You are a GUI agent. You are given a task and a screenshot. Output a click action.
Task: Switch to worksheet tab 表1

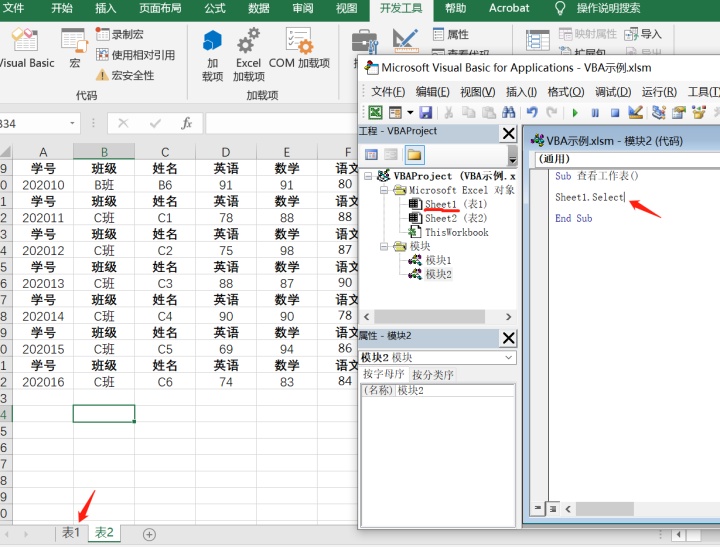[71, 533]
